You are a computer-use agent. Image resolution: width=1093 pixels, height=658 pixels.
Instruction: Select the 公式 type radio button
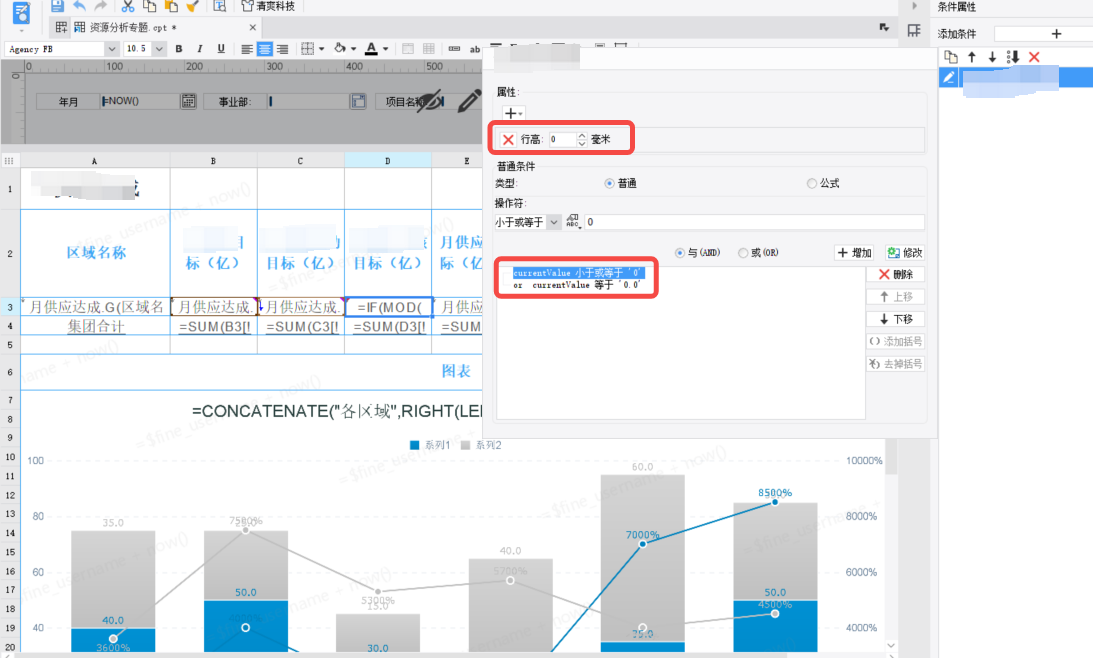pyautogui.click(x=811, y=183)
